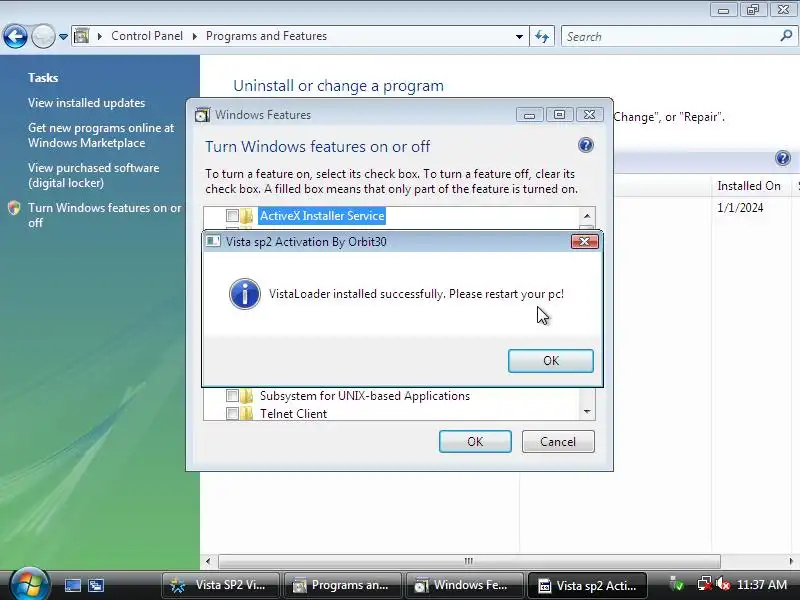Open View installed updates task
The height and width of the screenshot is (600, 800).
[x=87, y=103]
